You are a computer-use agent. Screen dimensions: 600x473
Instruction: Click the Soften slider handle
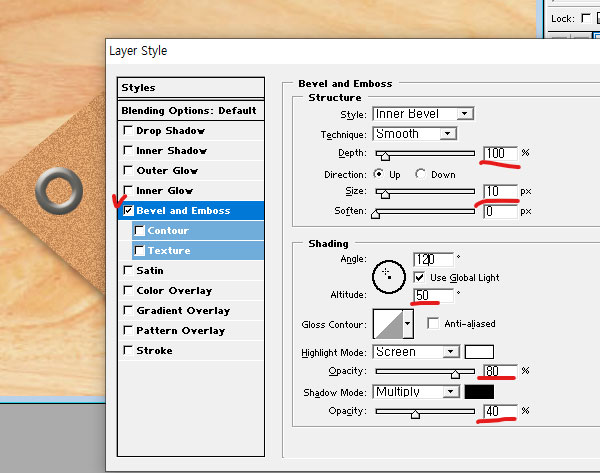click(x=375, y=214)
